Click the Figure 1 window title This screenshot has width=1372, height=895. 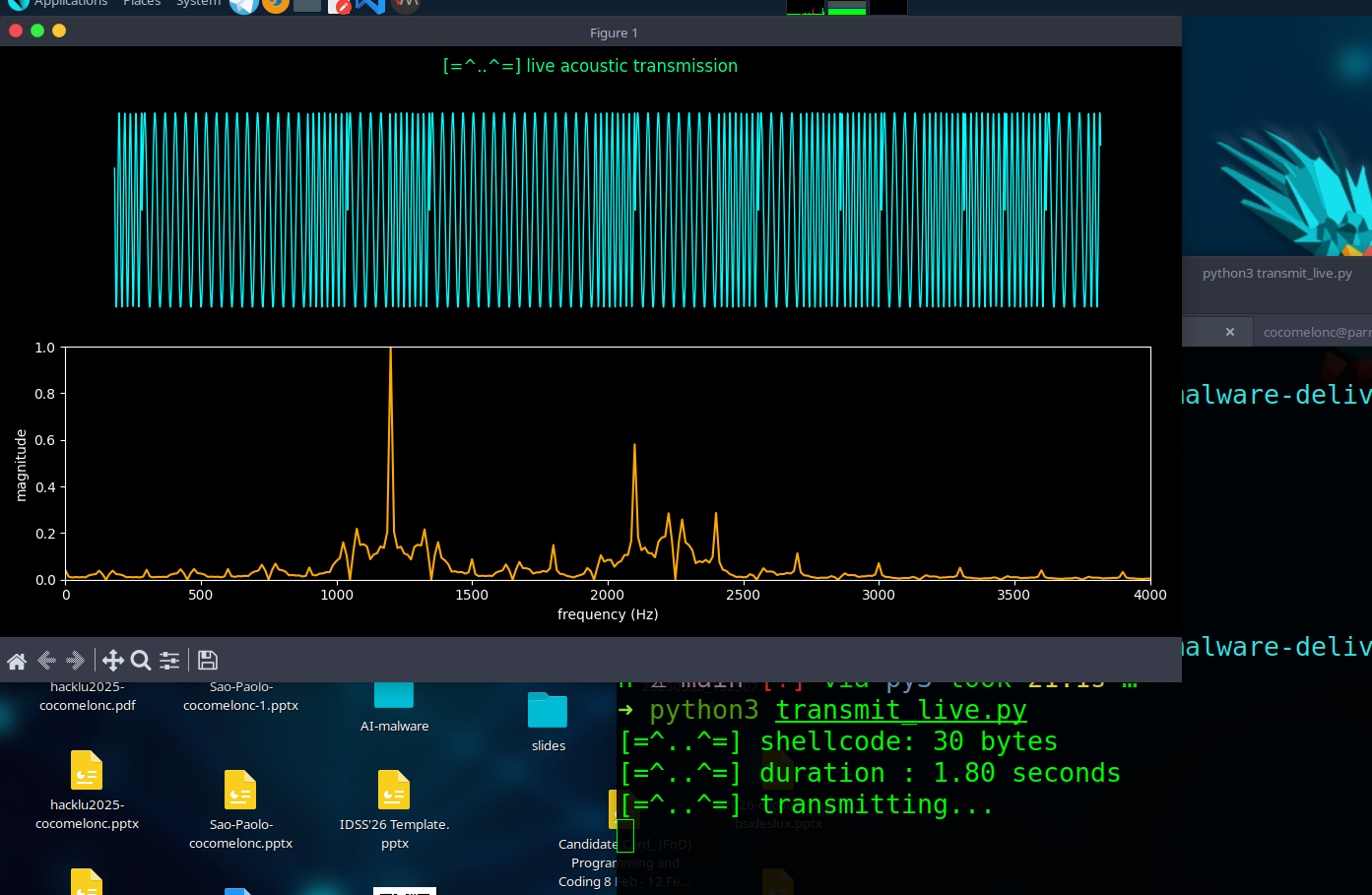[x=614, y=32]
